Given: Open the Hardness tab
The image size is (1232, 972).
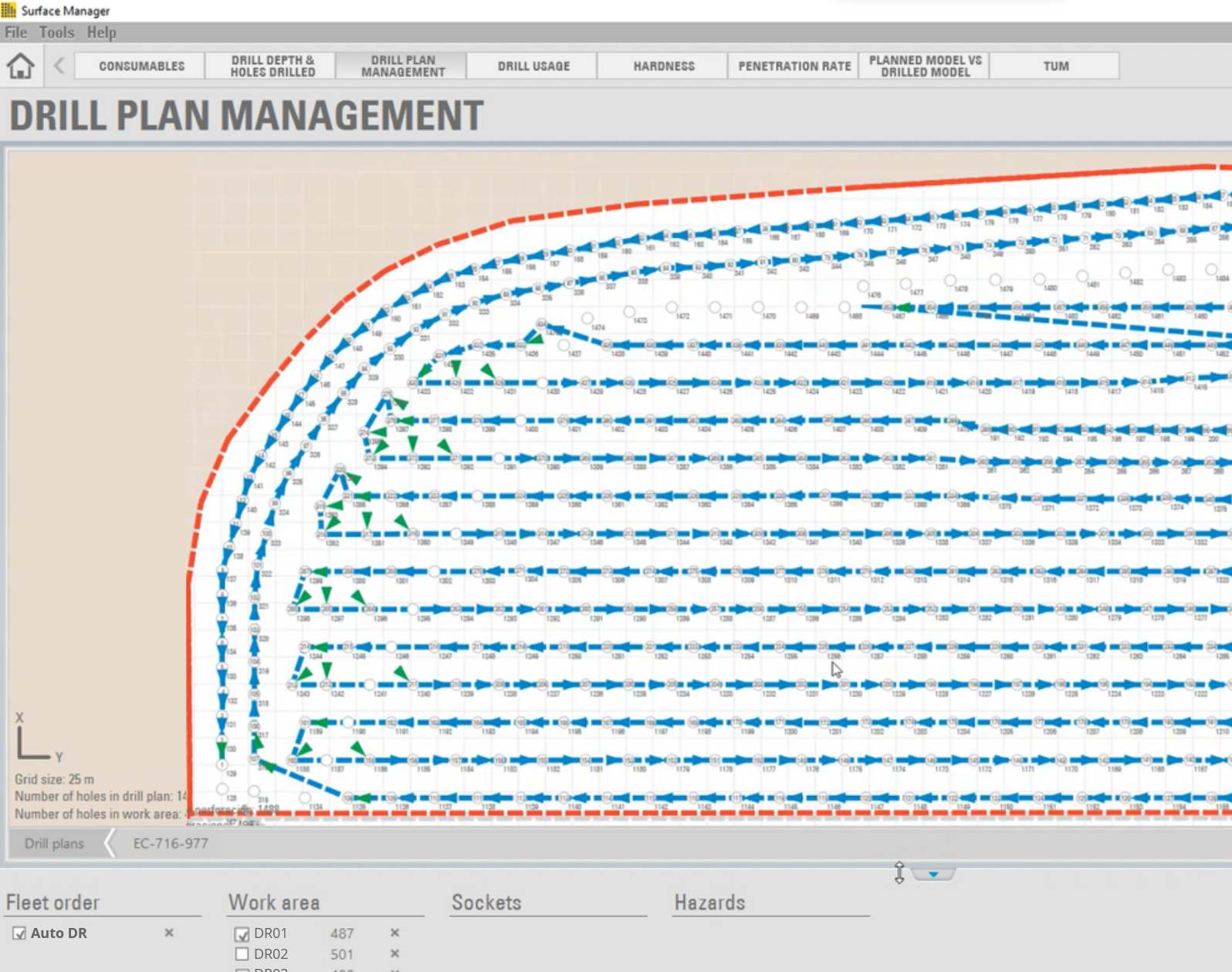Looking at the screenshot, I should [x=663, y=66].
